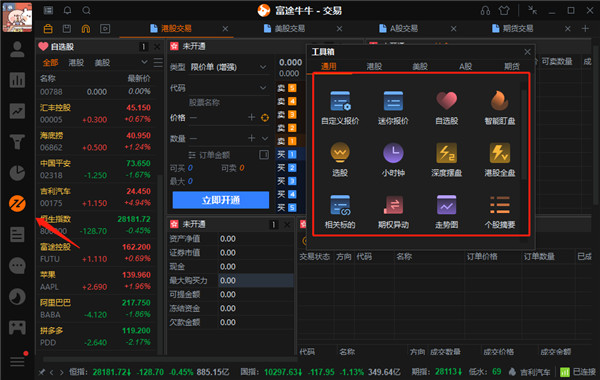
Task: Open the bottom hamburger menu icon
Action: pos(17,361)
